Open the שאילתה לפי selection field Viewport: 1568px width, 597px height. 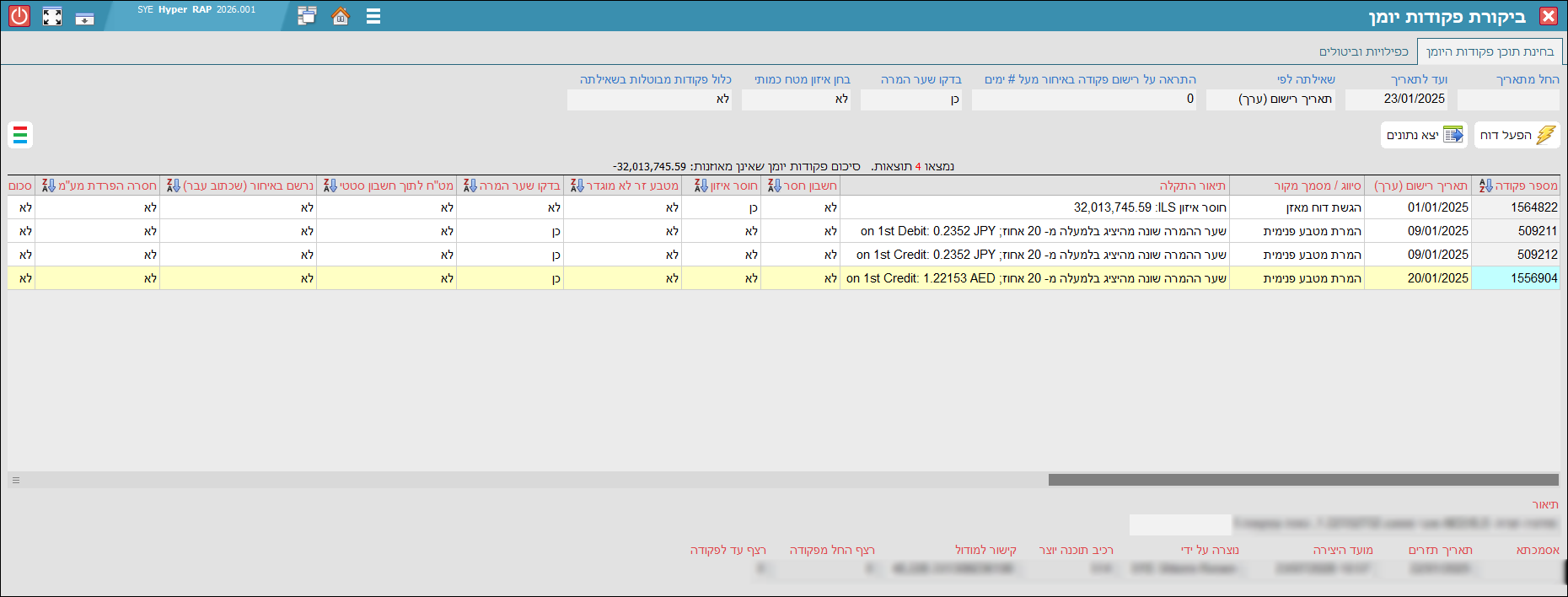[1270, 99]
